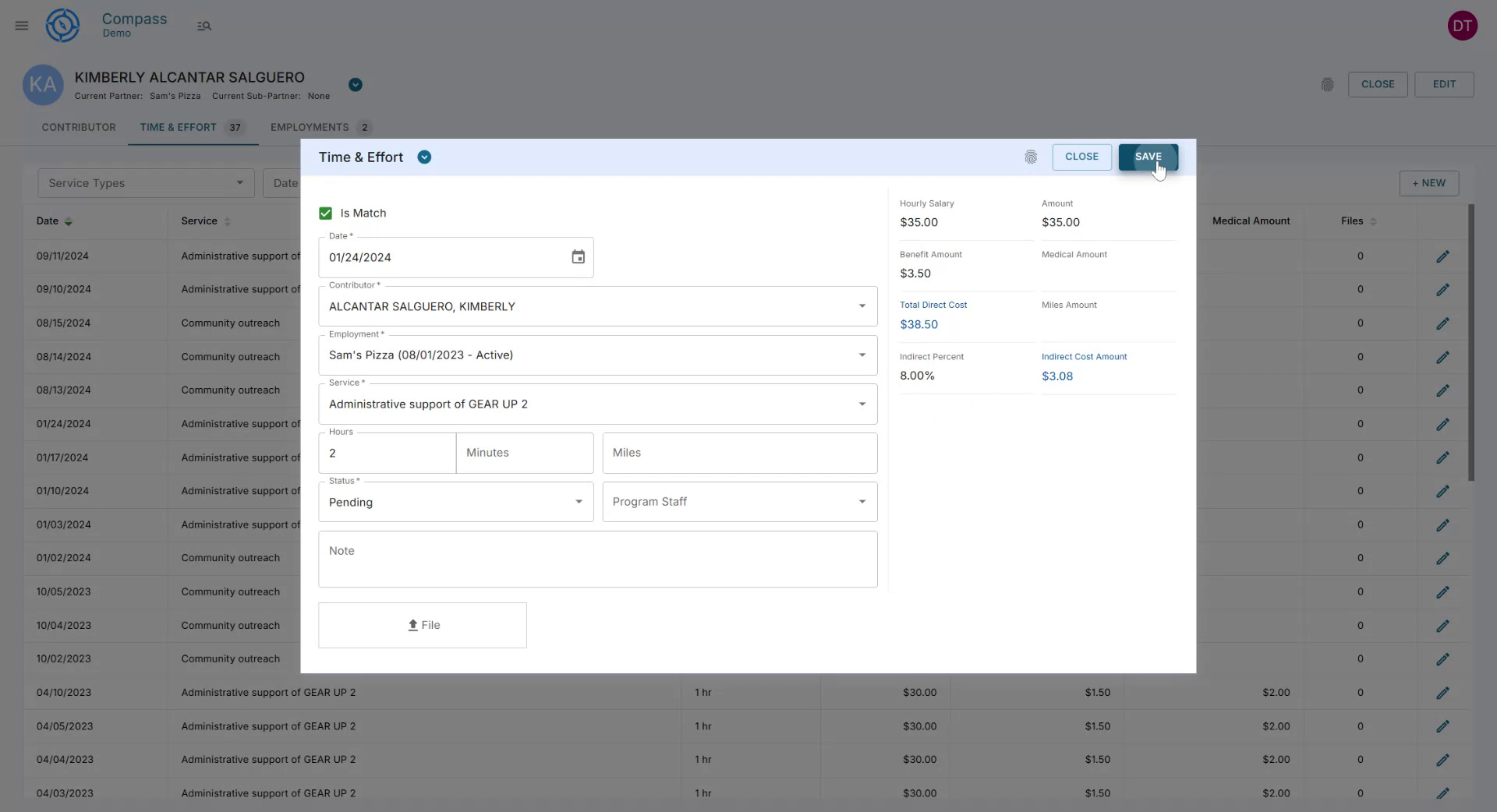Edit the 09/11/2024 time entry with the pencil icon

click(1443, 256)
